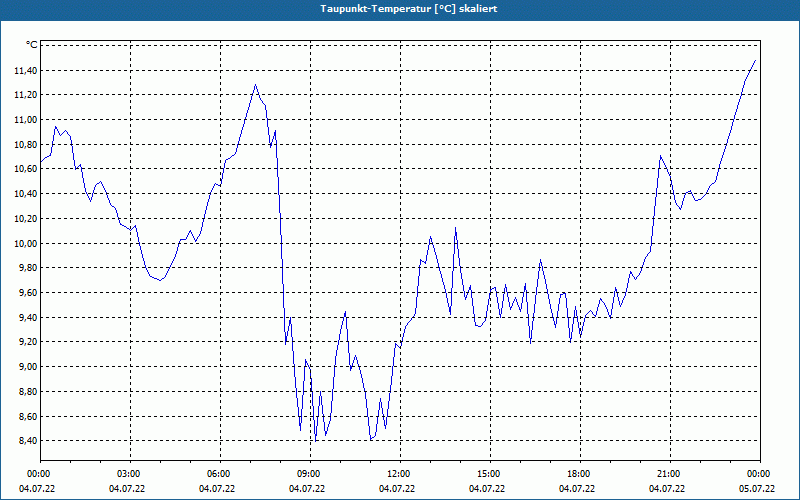The image size is (800, 500).
Task: Select the 8,60 y-axis label
Action: pos(28,416)
